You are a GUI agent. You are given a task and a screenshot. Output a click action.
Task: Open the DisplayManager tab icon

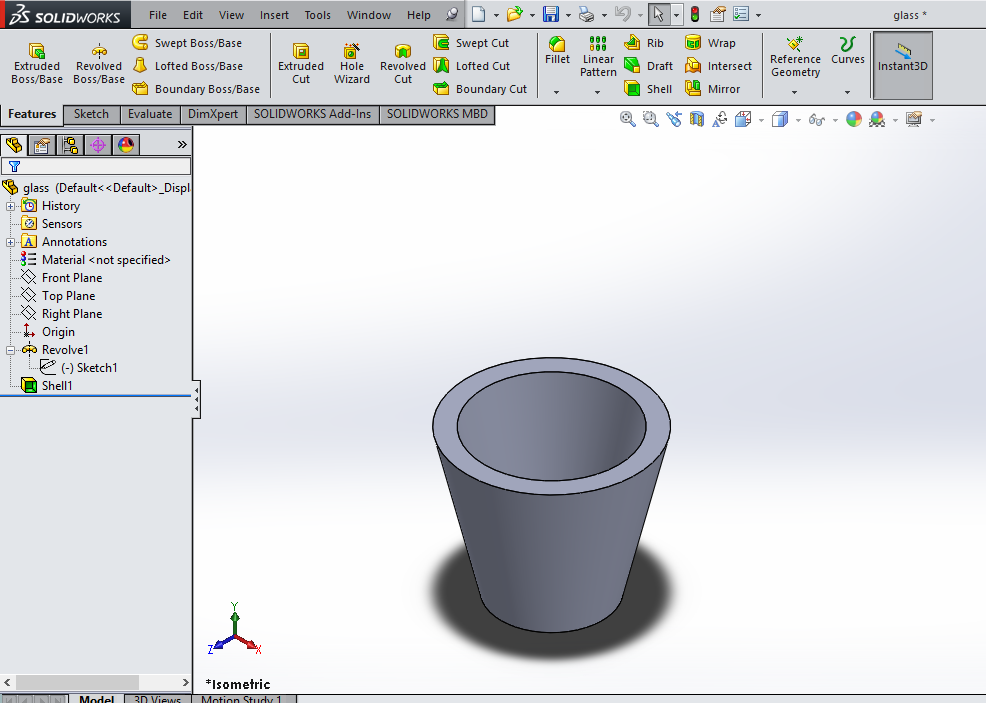click(x=126, y=145)
